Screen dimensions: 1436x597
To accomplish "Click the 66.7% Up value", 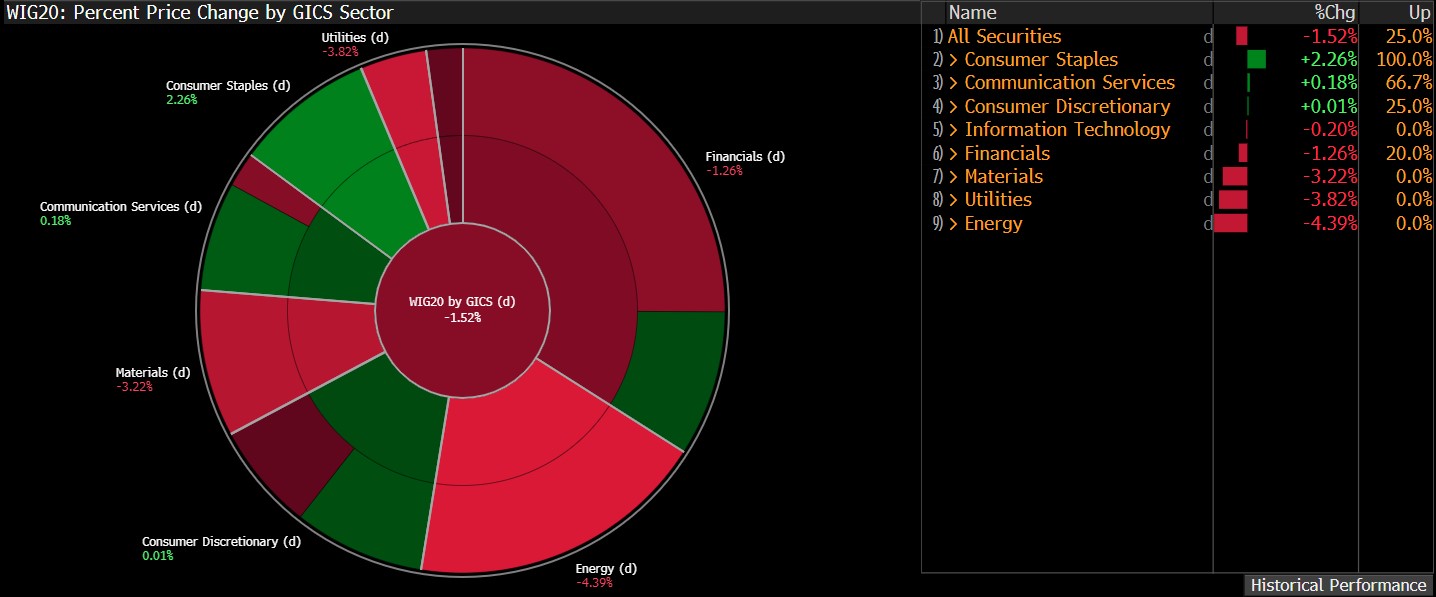I will click(1408, 83).
